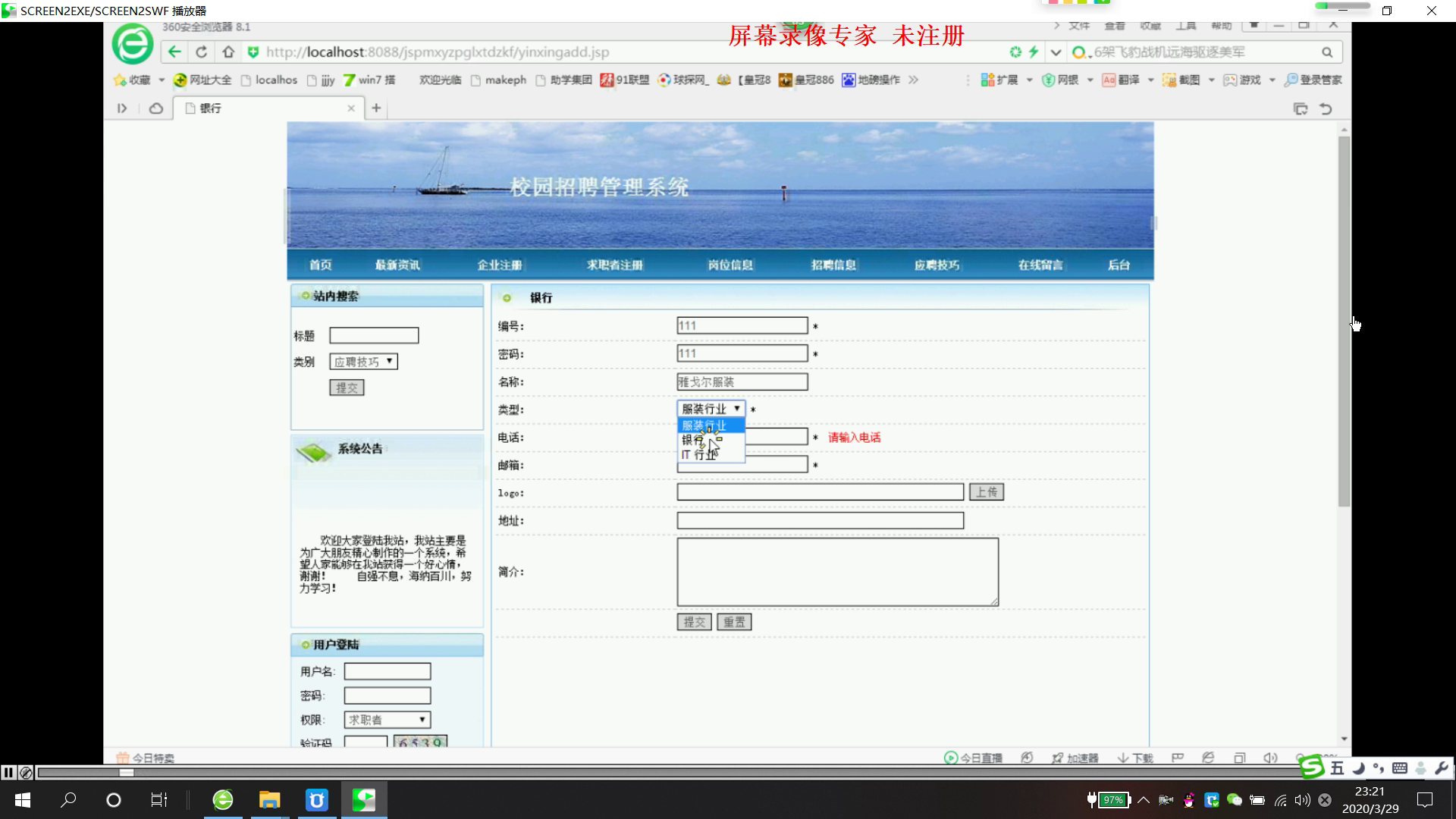The width and height of the screenshot is (1456, 819).
Task: Click the browser back arrow button
Action: point(174,52)
